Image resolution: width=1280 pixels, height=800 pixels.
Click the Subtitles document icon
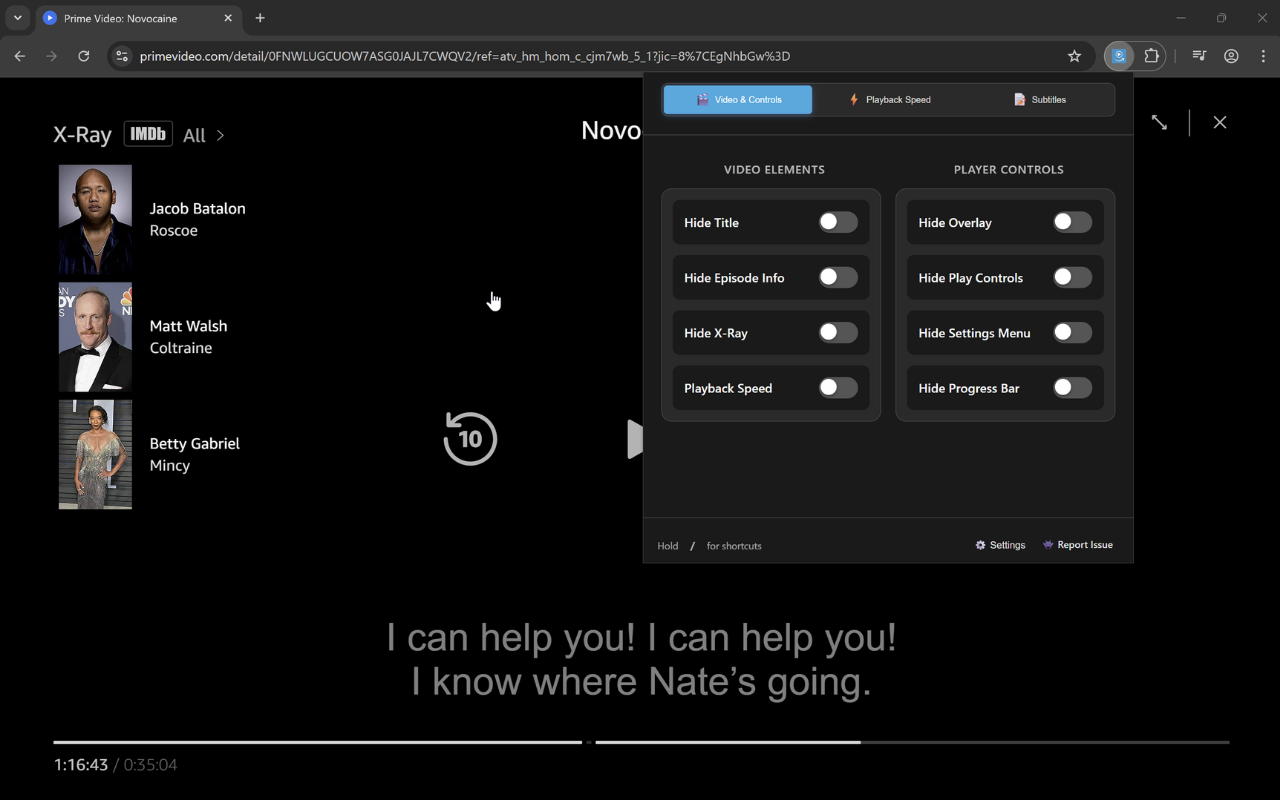tap(1021, 99)
